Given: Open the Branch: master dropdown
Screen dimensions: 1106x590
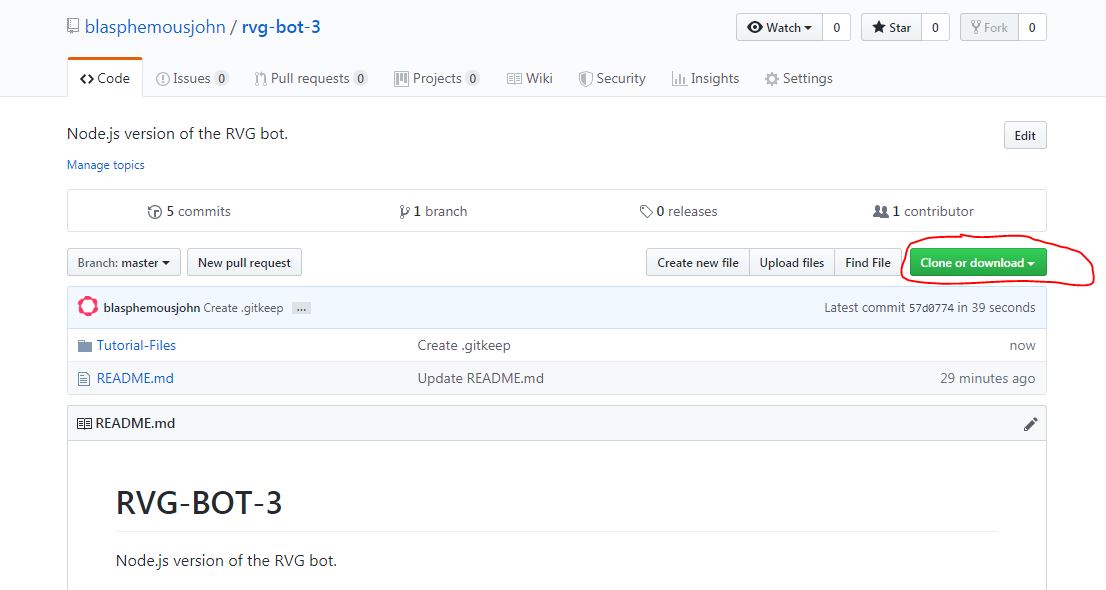Looking at the screenshot, I should [x=124, y=263].
